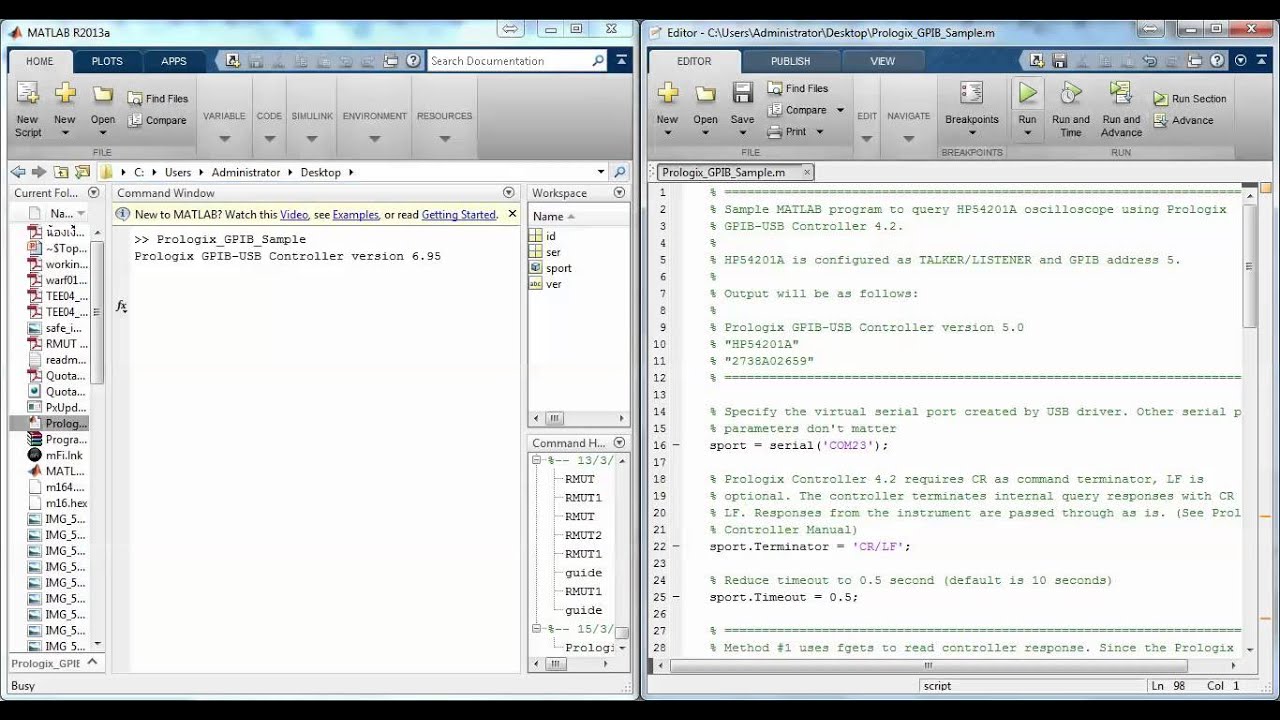The image size is (1280, 720).
Task: Expand the SIMULINK section dropdown
Action: tap(312, 139)
